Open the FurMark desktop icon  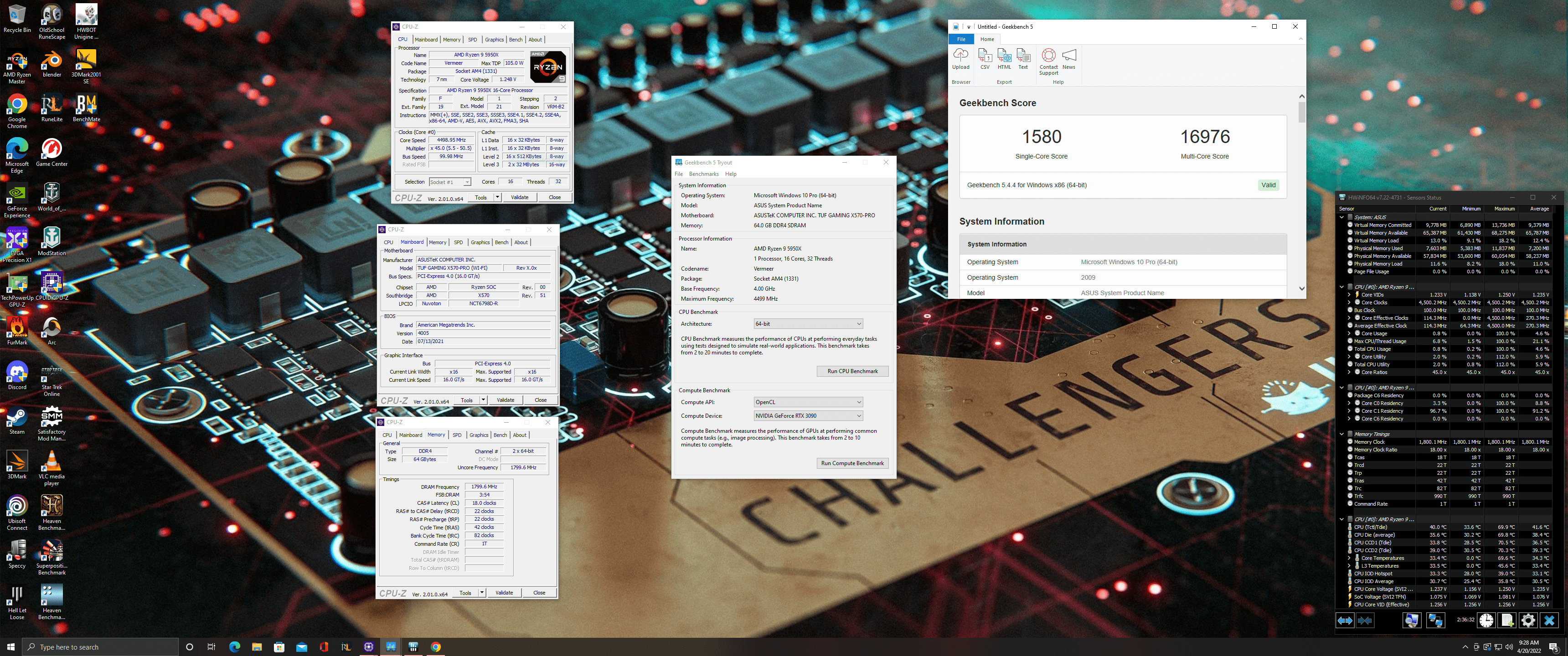(x=17, y=332)
